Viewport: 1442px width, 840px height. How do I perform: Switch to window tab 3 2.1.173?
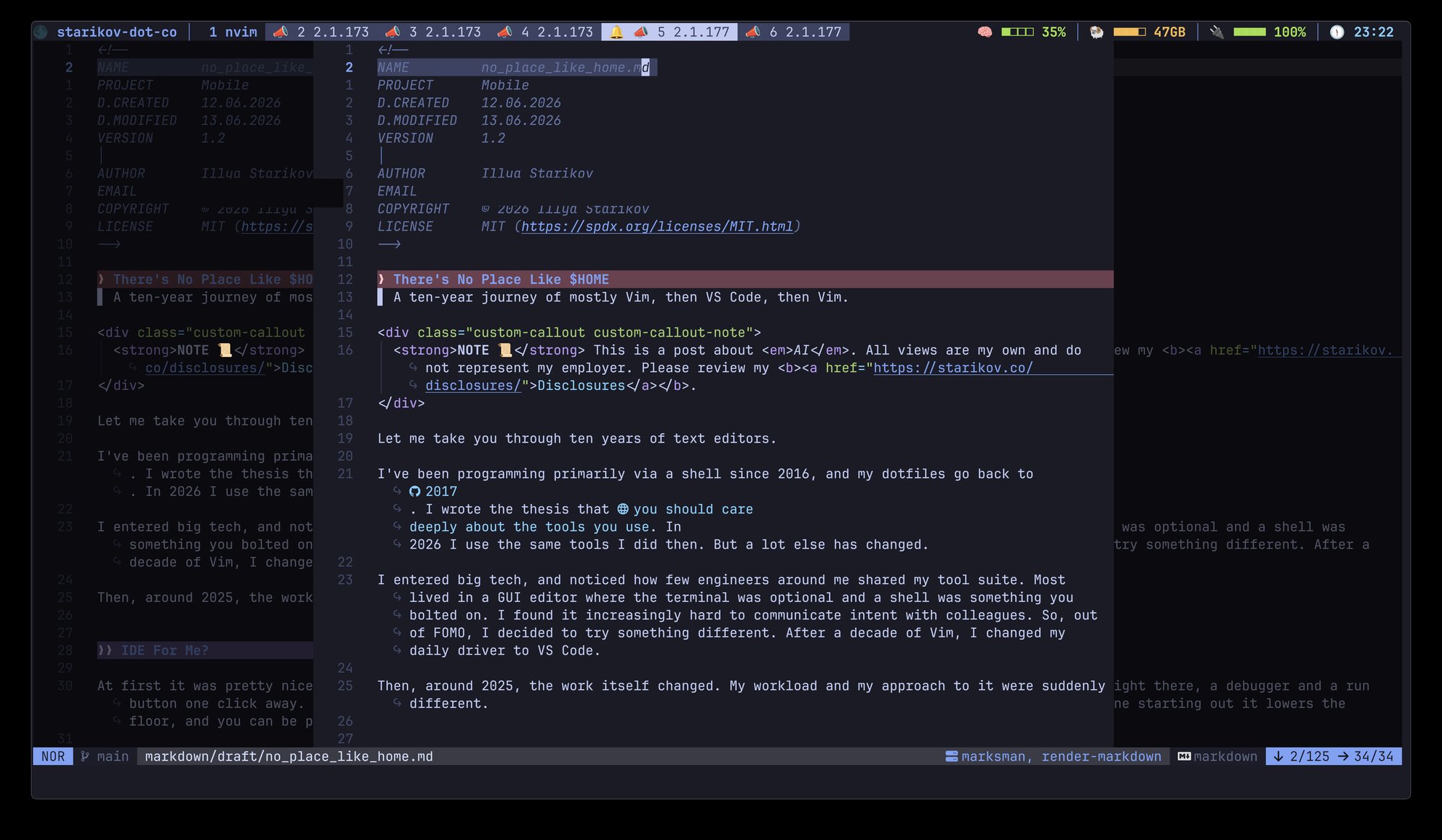[433, 32]
